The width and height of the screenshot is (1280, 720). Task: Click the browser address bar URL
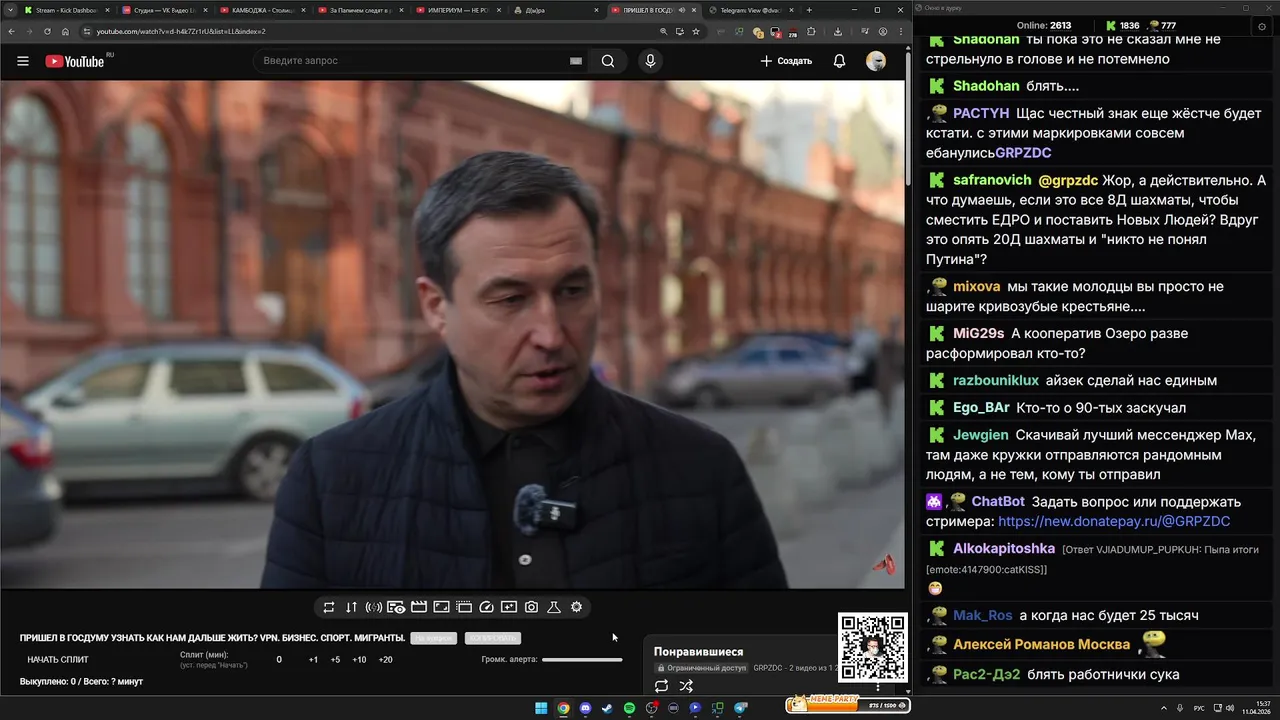(181, 31)
